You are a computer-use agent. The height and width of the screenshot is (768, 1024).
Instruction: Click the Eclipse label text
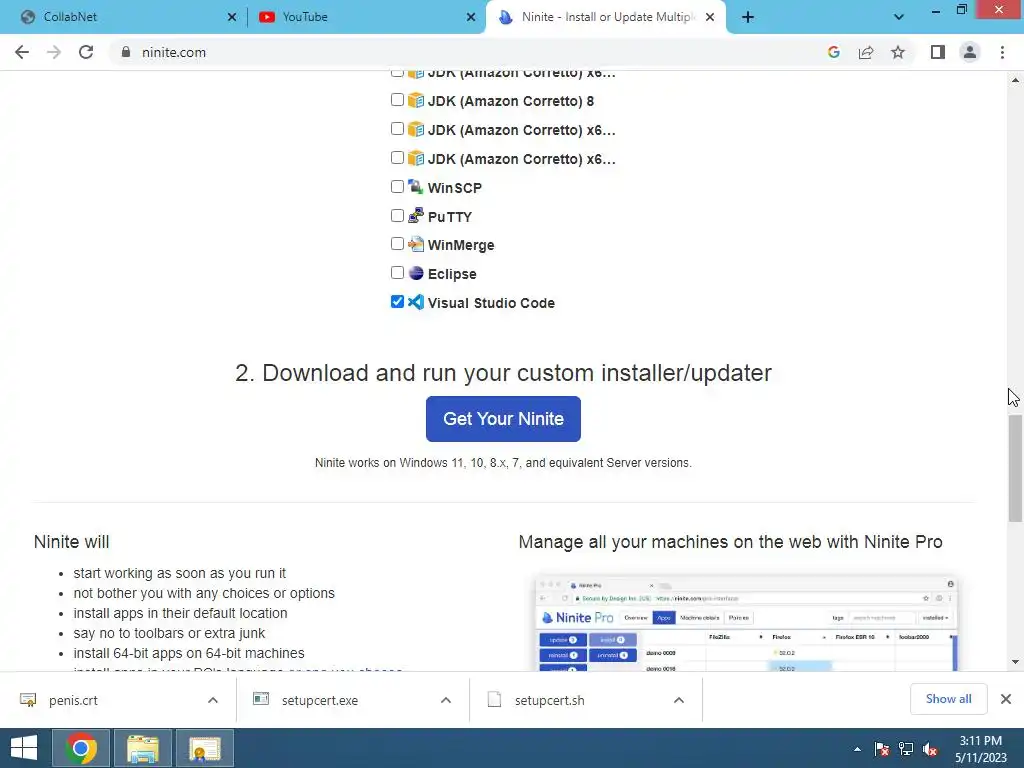point(452,274)
